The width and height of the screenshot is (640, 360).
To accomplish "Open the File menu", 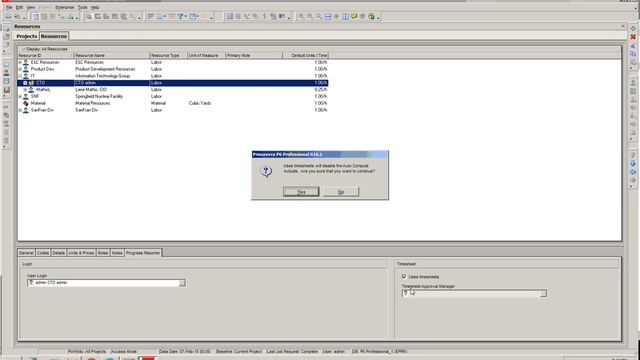I will pyautogui.click(x=9, y=7).
